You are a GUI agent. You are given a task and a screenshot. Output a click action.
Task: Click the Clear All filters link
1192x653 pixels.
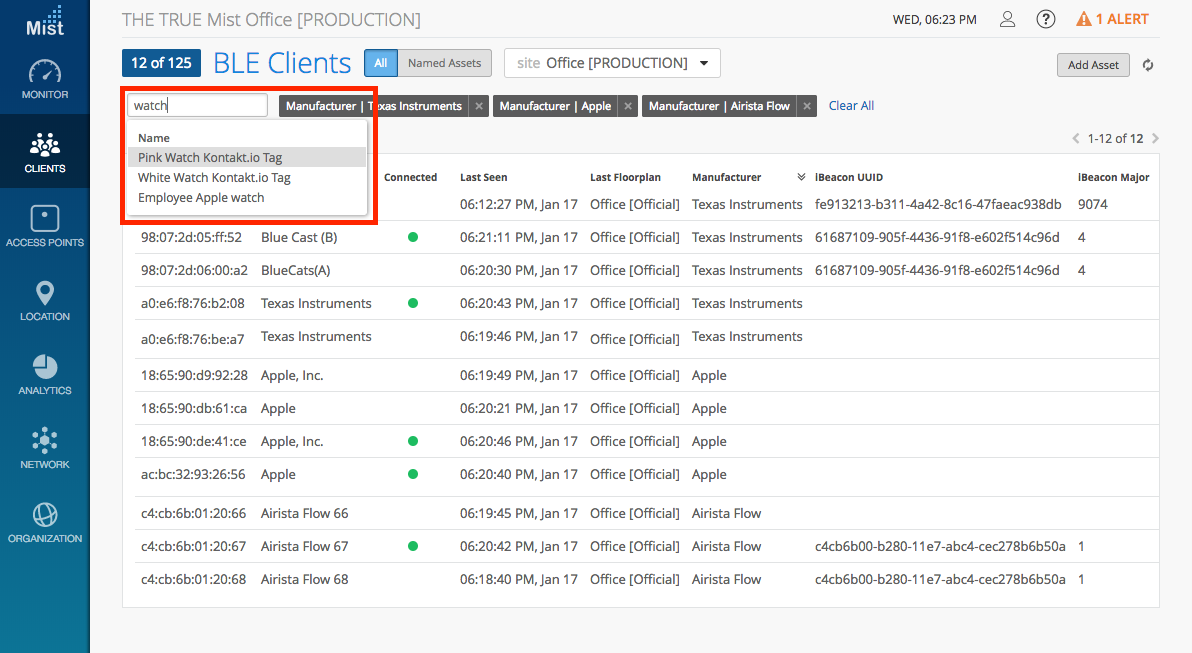pyautogui.click(x=851, y=106)
